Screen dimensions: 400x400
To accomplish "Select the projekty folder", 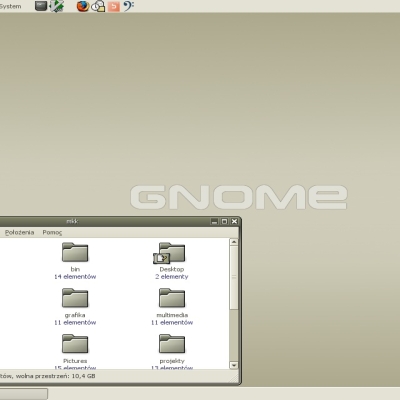I will pyautogui.click(x=172, y=344).
